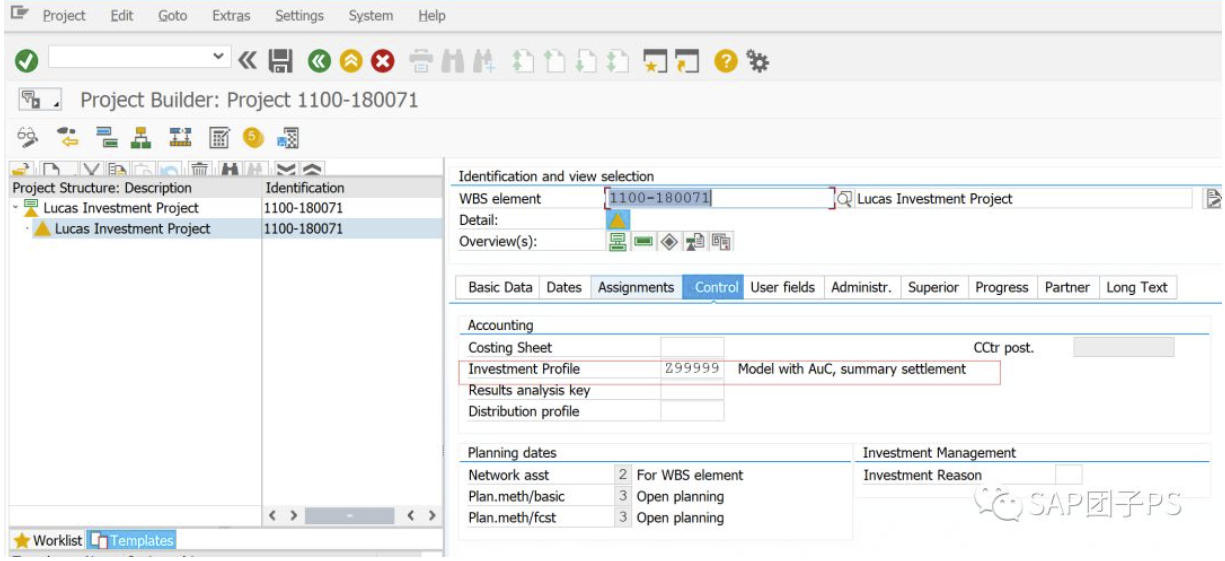Open the trash delete icon in the structure toolbar
This screenshot has height=561, width=1225.
200,171
